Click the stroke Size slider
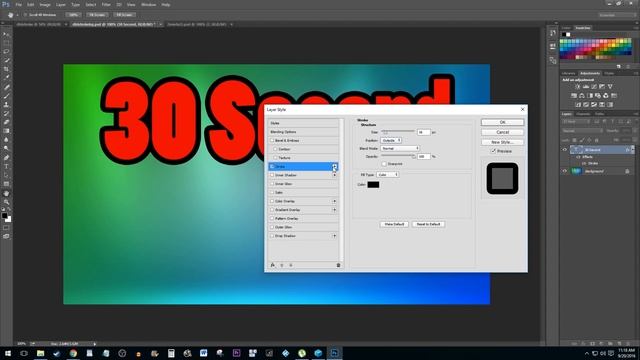Screen dimensions: 640x360 click(x=398, y=131)
